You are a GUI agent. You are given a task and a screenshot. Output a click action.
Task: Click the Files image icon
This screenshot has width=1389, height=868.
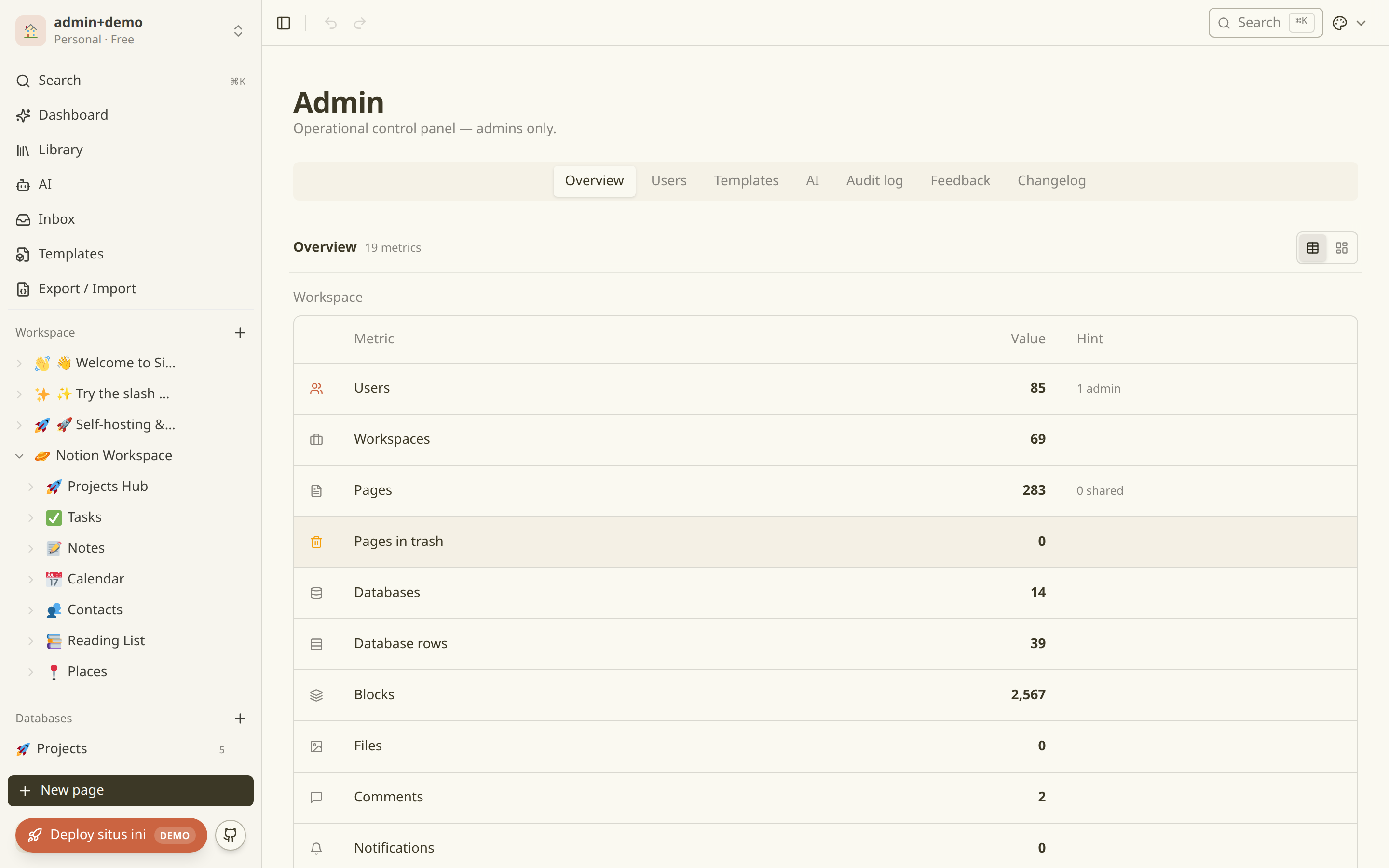coord(316,746)
